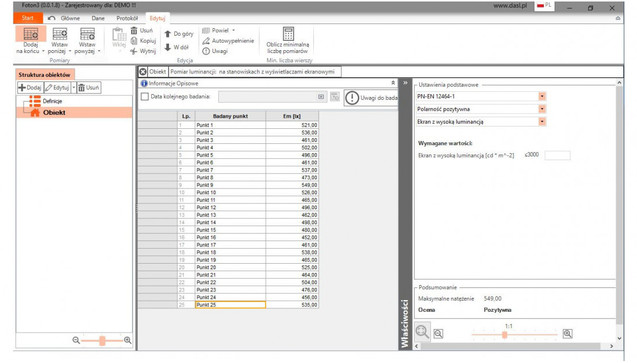Viewport: 637px width, 363px height.
Task: Click the 1:1 zoom slider handle
Action: (505, 335)
